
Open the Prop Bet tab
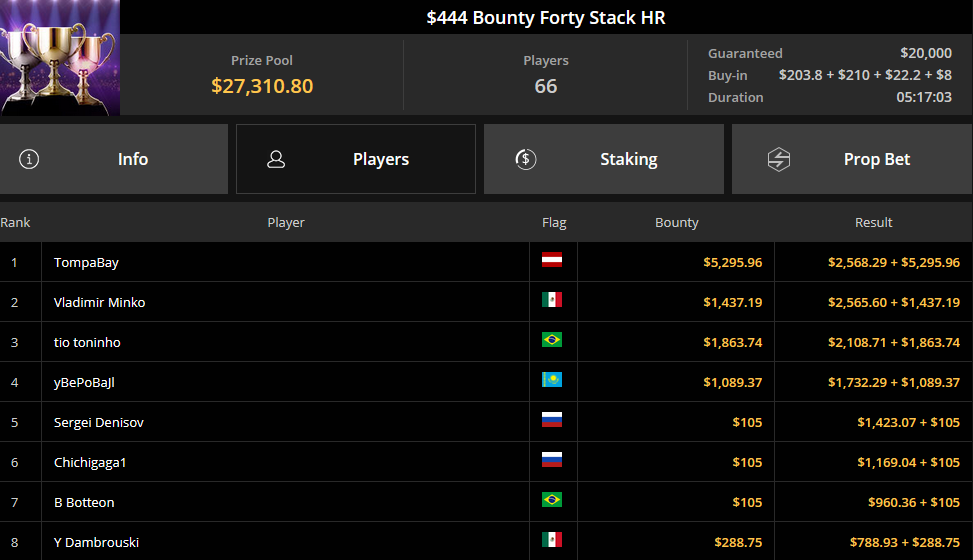(852, 159)
